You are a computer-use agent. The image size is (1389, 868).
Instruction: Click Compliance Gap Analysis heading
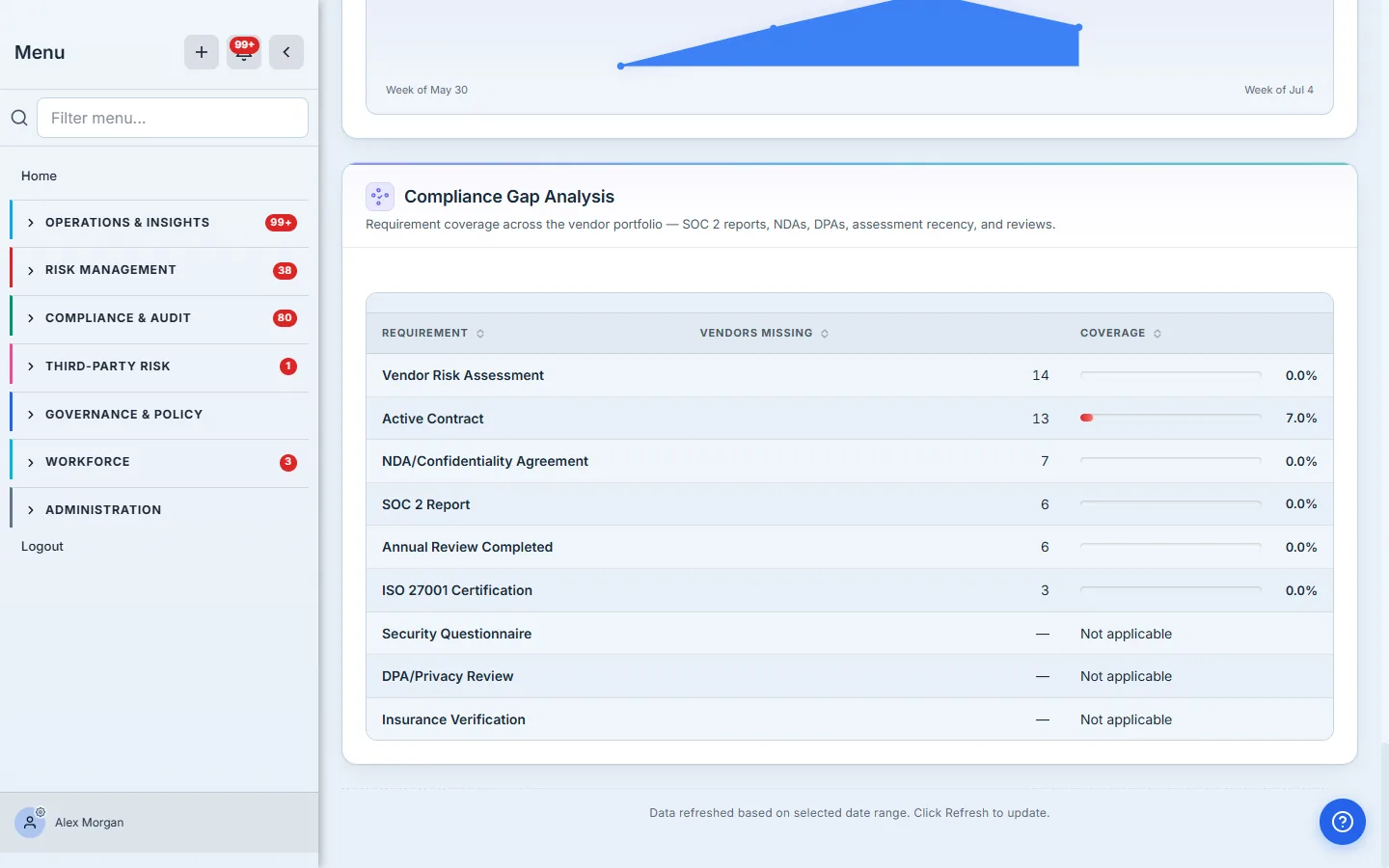(509, 197)
